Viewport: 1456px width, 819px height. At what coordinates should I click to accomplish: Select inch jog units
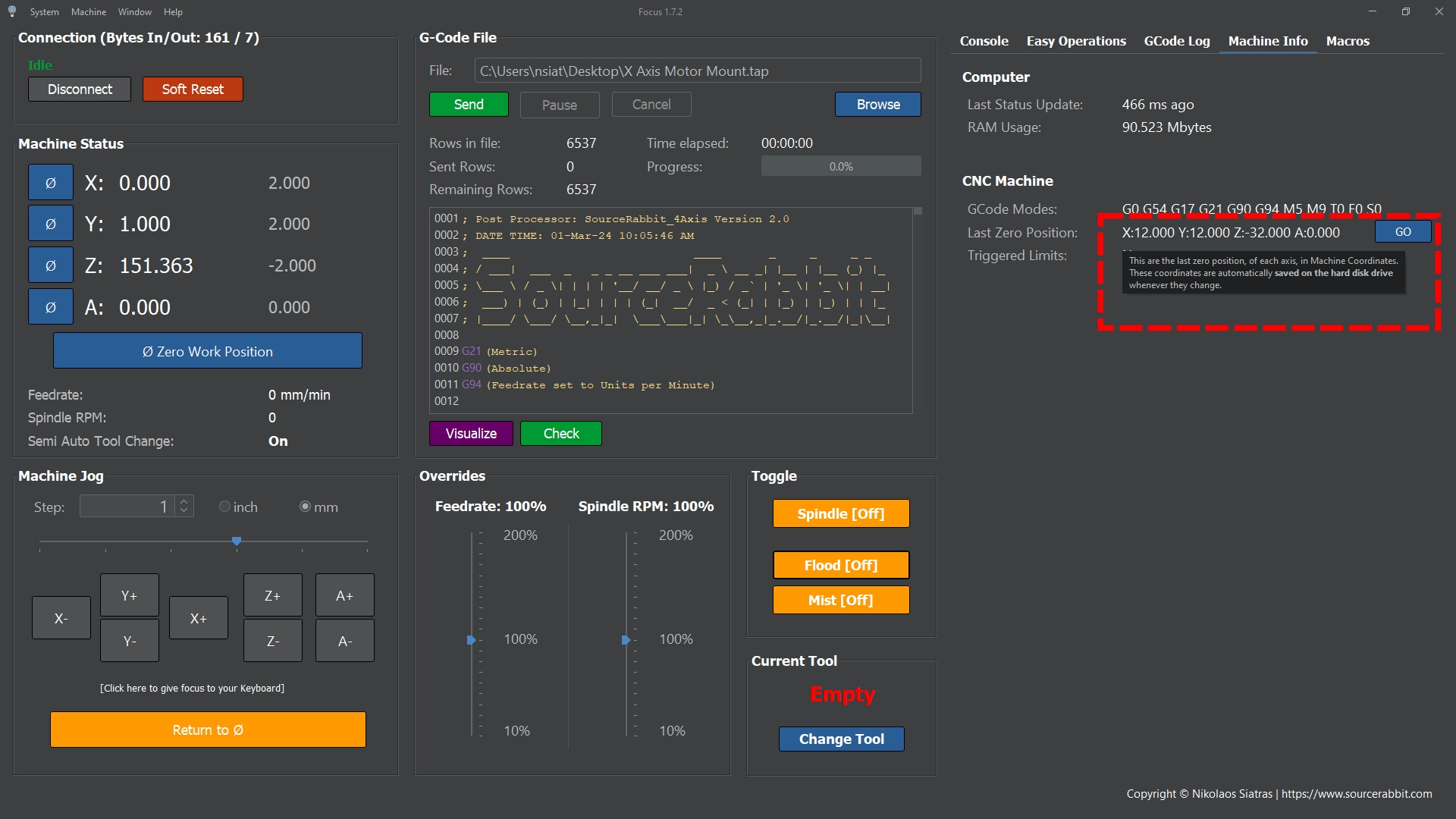(224, 507)
